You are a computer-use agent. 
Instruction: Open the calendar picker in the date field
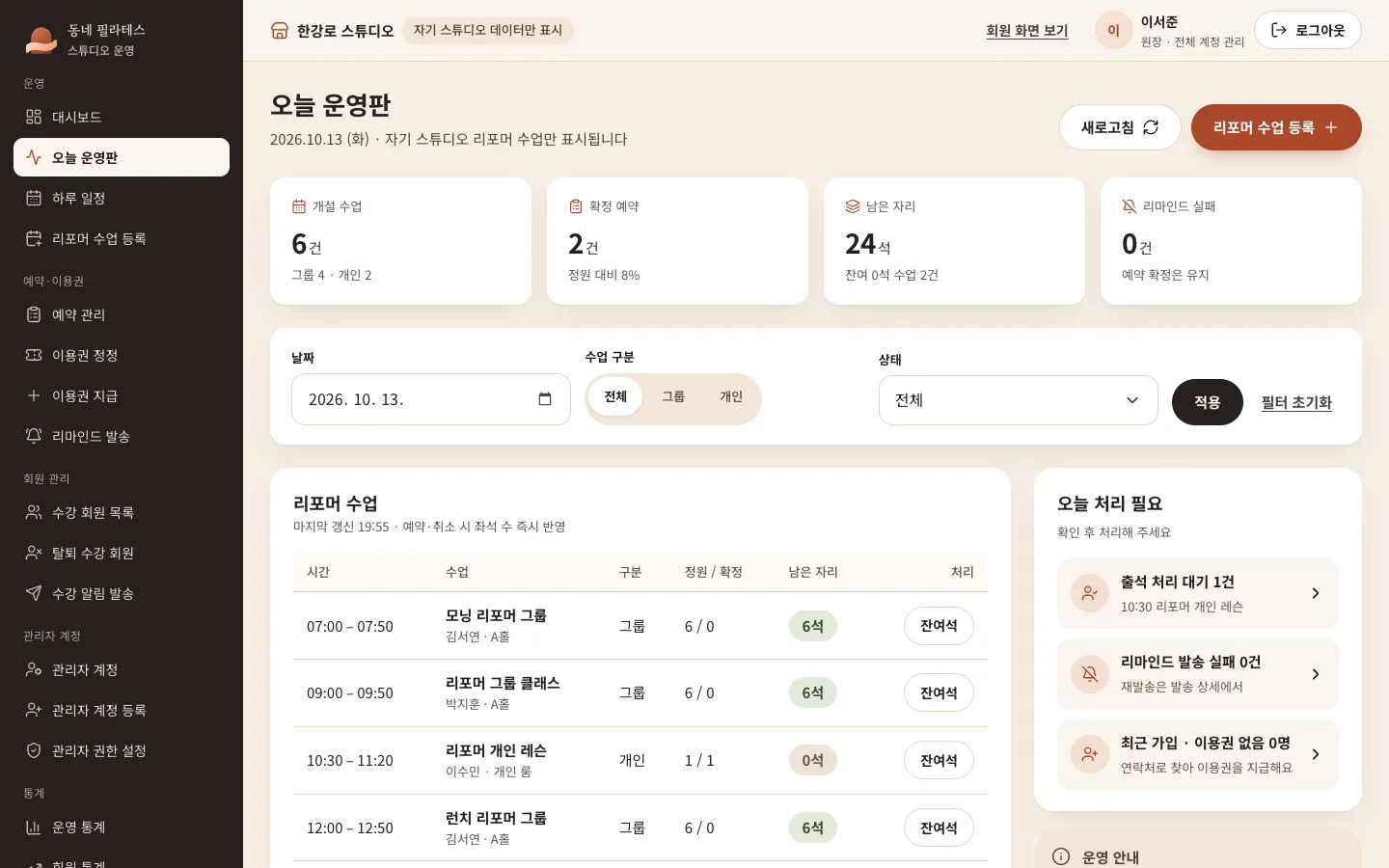545,399
